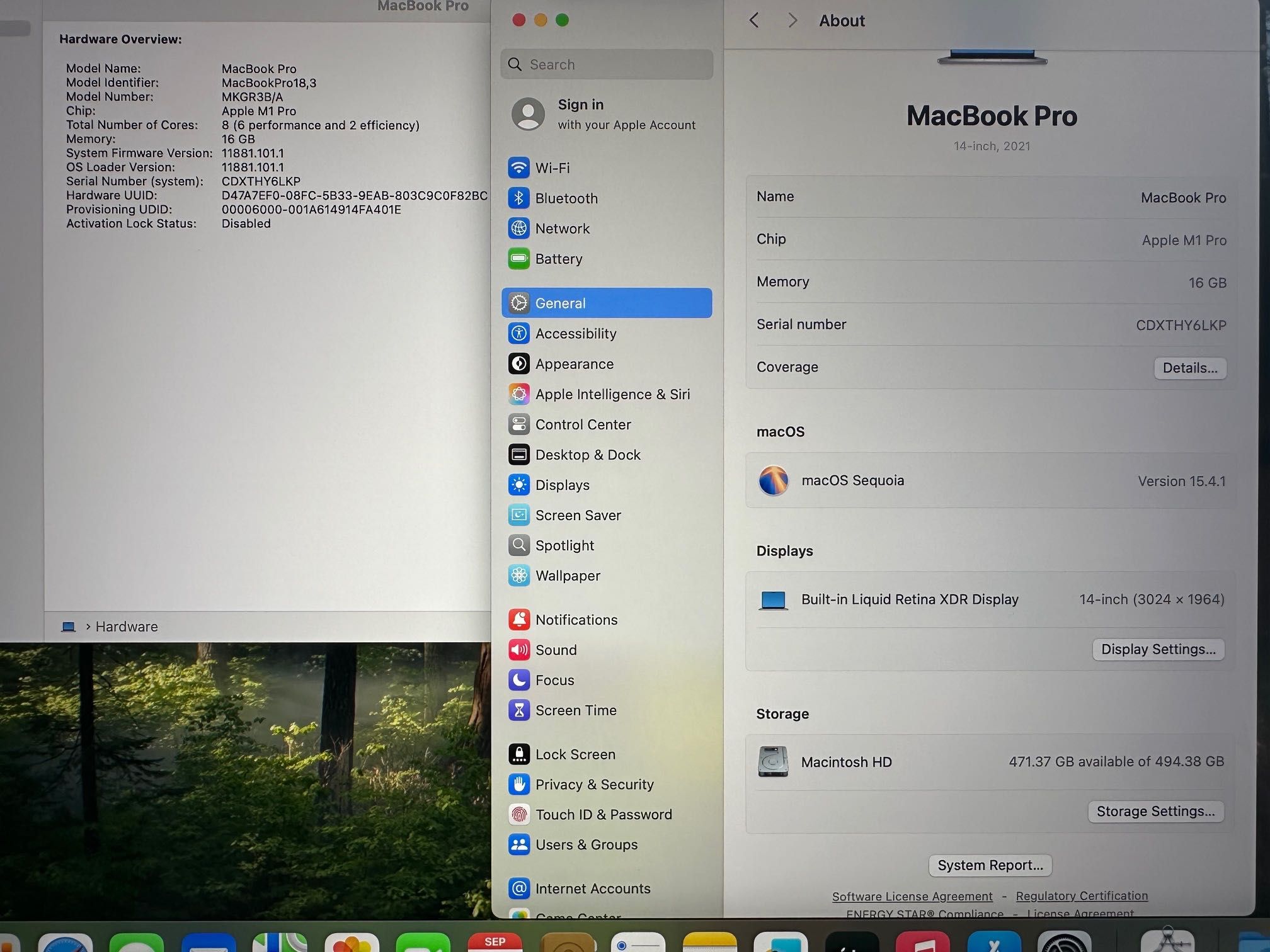Open Notifications settings
Screen dimensions: 1270x952
click(607, 620)
